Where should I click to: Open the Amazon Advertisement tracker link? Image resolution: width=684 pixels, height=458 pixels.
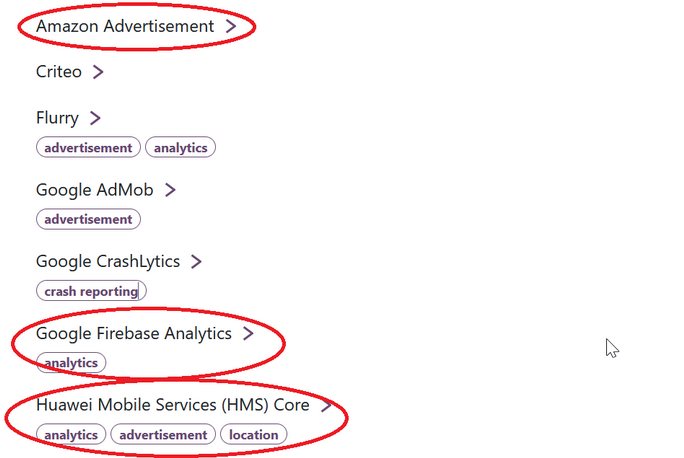[x=125, y=26]
